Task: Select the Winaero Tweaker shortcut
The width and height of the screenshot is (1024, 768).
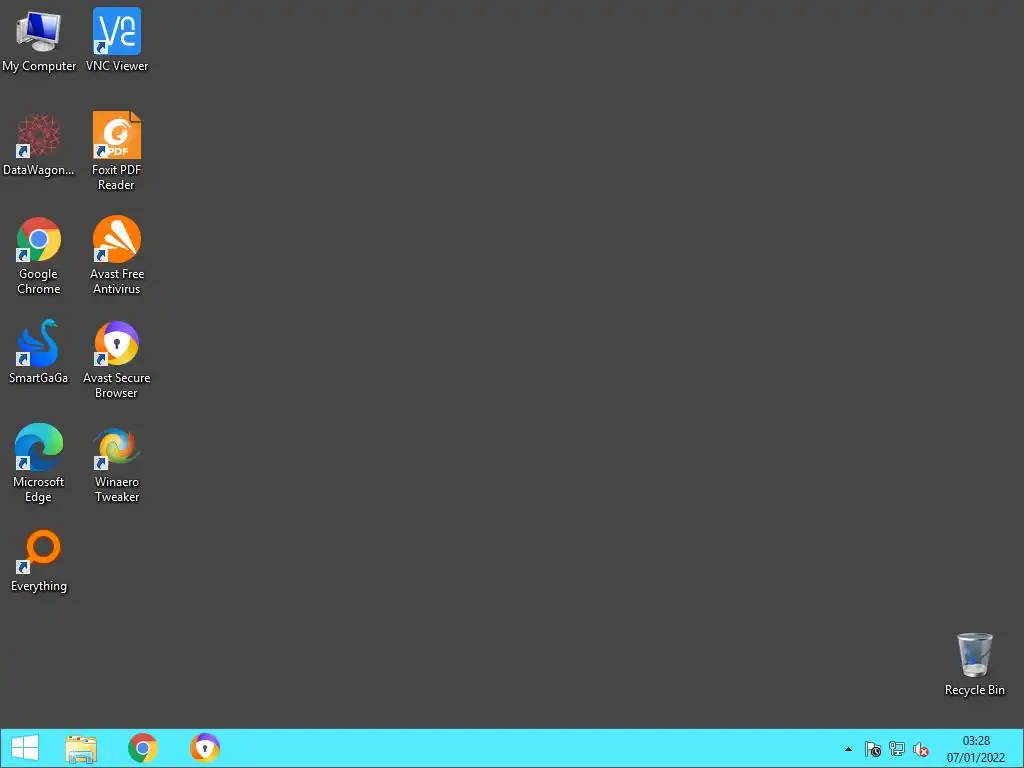Action: pos(117,463)
